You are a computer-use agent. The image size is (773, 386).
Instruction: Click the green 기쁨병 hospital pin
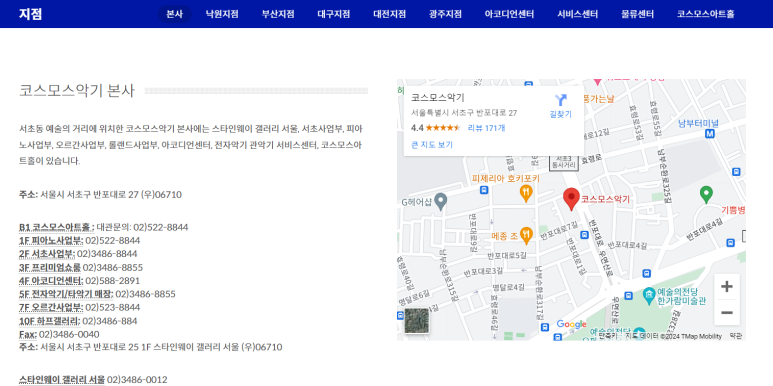pyautogui.click(x=706, y=194)
